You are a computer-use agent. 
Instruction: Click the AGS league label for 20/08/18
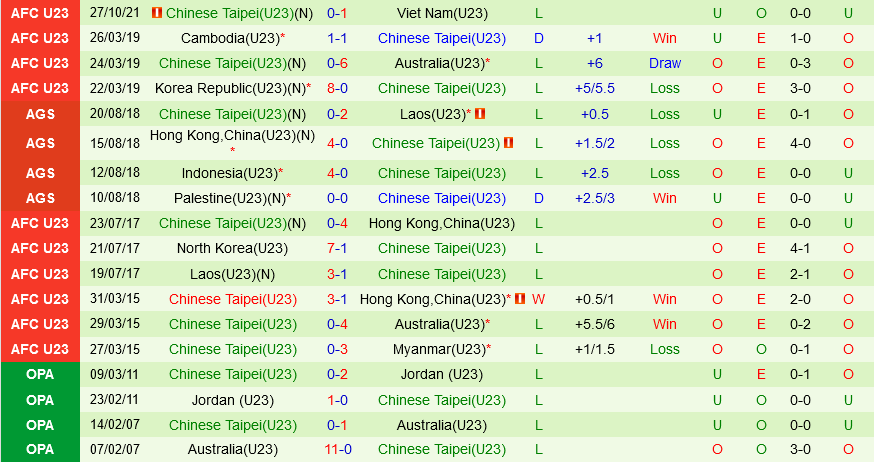click(40, 114)
